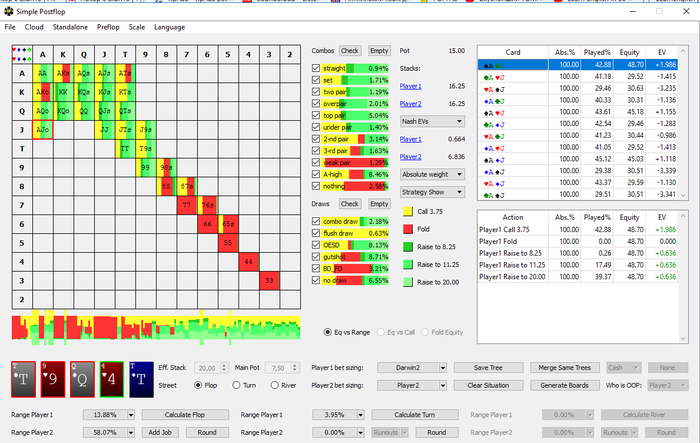The width and height of the screenshot is (700, 443).
Task: Click the red Fold color swatch
Action: click(408, 229)
